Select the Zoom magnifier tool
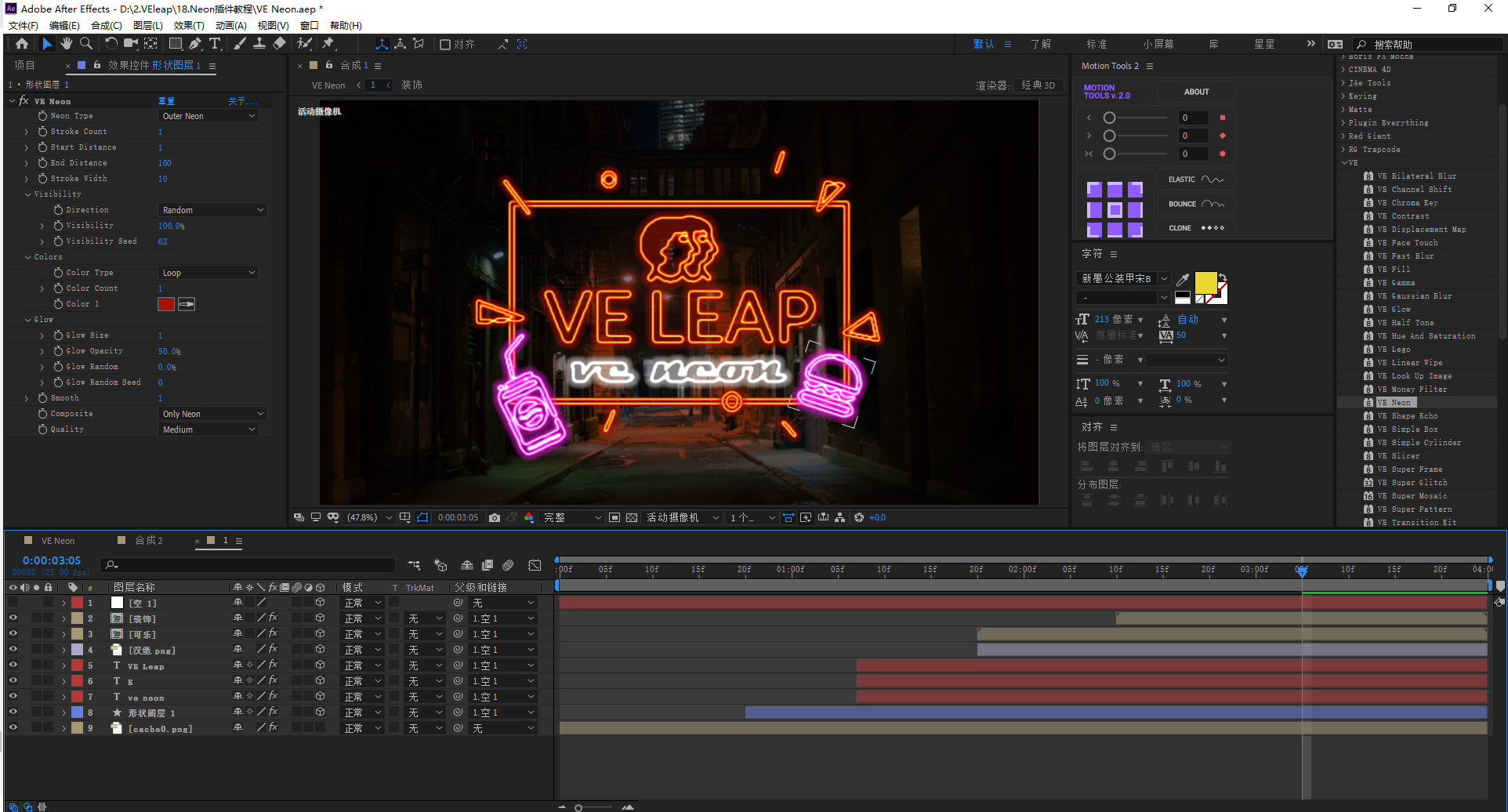Viewport: 1508px width, 812px height. point(86,44)
